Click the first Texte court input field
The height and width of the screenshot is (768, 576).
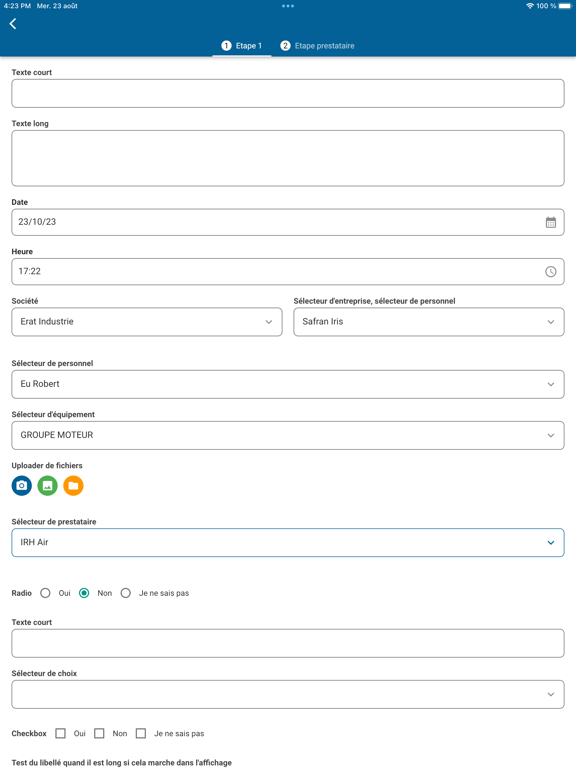point(288,94)
